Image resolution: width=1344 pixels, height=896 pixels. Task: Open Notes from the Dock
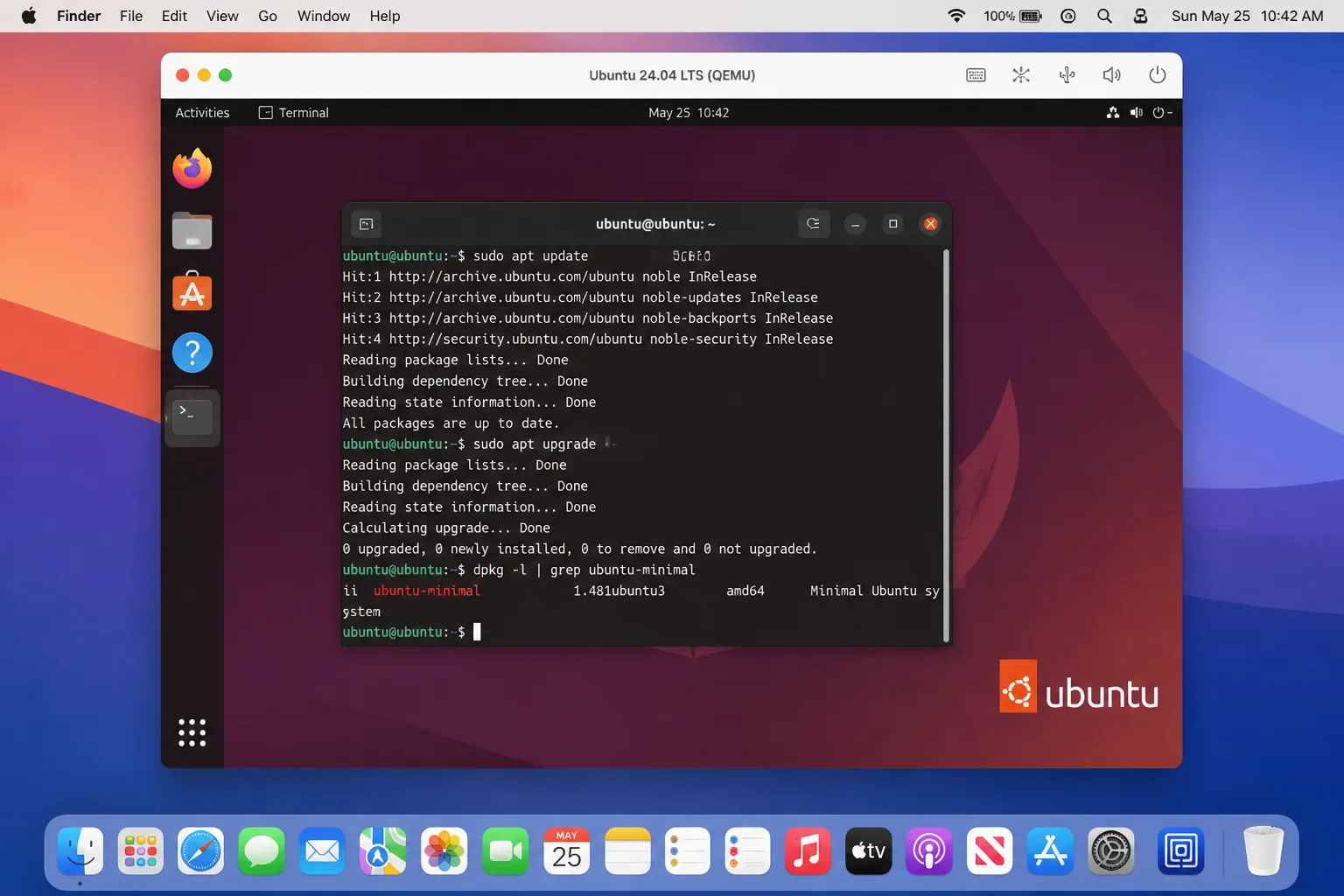(627, 850)
